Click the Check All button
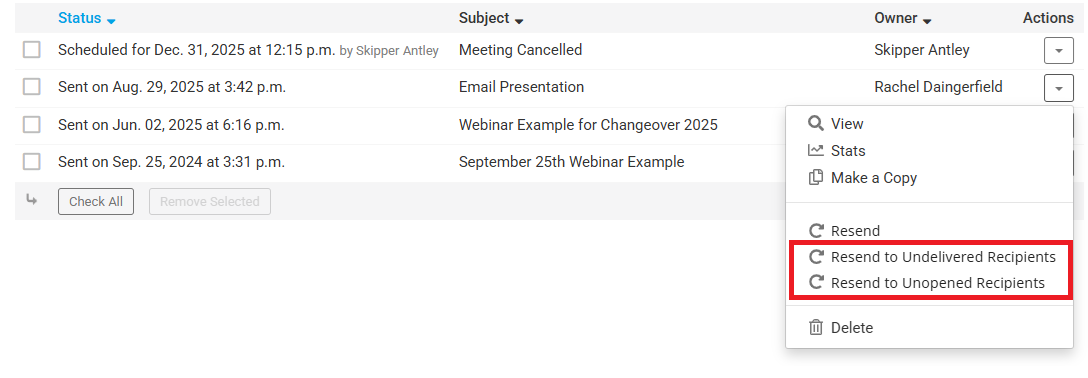The image size is (1088, 378). click(x=96, y=201)
